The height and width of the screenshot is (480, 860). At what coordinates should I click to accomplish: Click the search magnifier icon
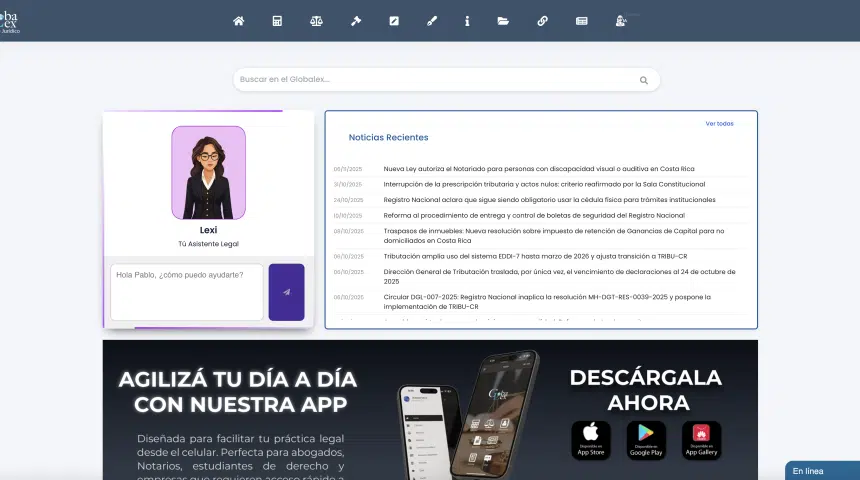(644, 80)
